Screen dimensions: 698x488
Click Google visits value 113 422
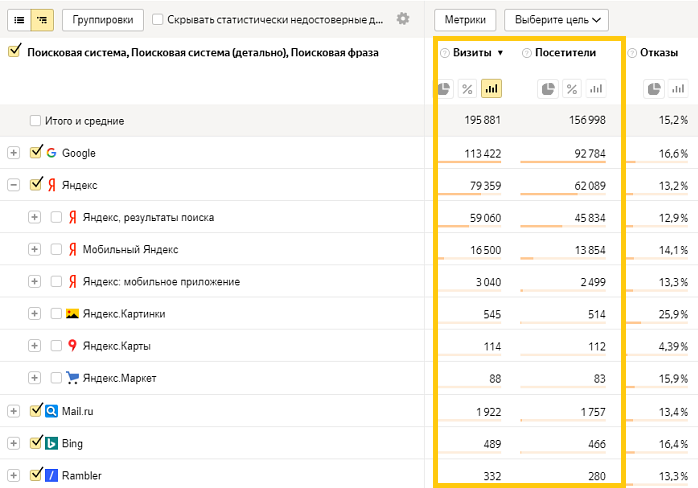[483, 154]
